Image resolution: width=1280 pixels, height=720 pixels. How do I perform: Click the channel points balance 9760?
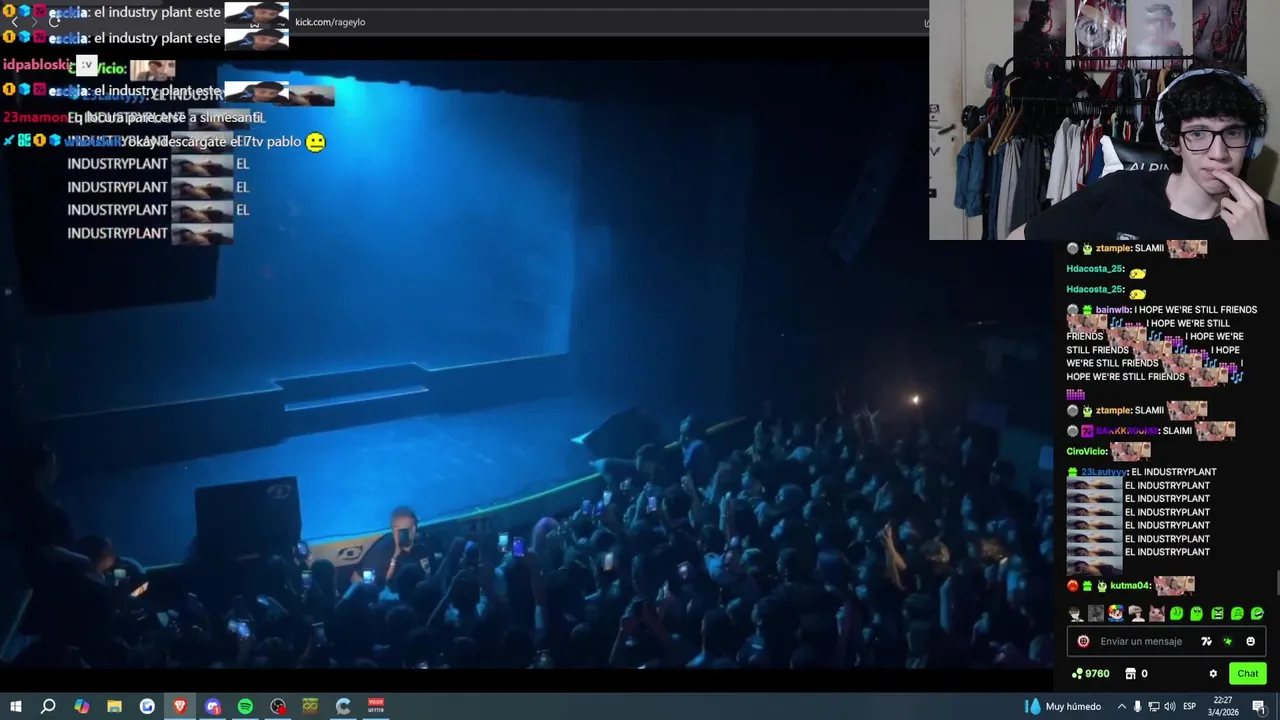(1090, 674)
